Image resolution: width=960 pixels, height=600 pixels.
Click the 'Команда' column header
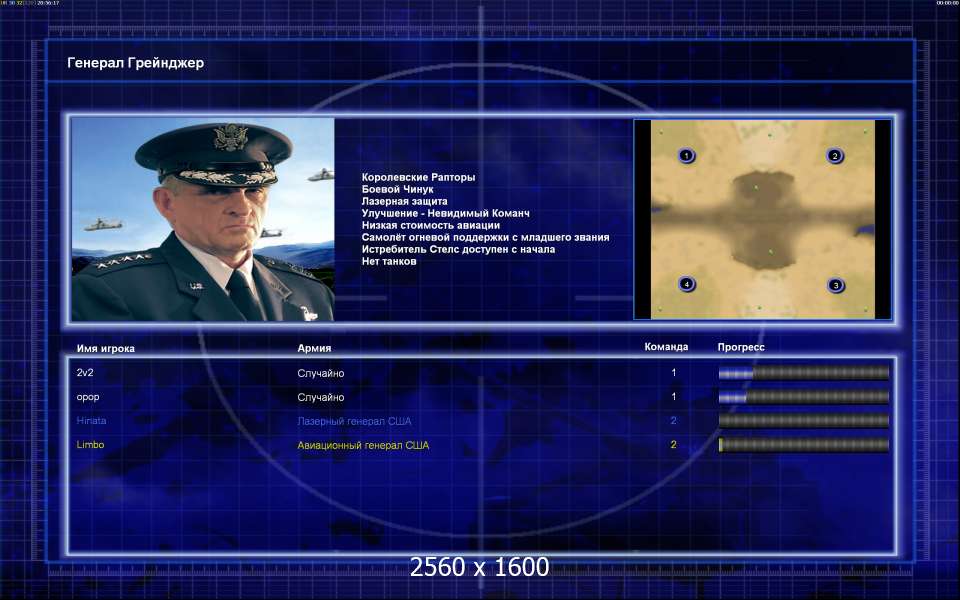(666, 347)
